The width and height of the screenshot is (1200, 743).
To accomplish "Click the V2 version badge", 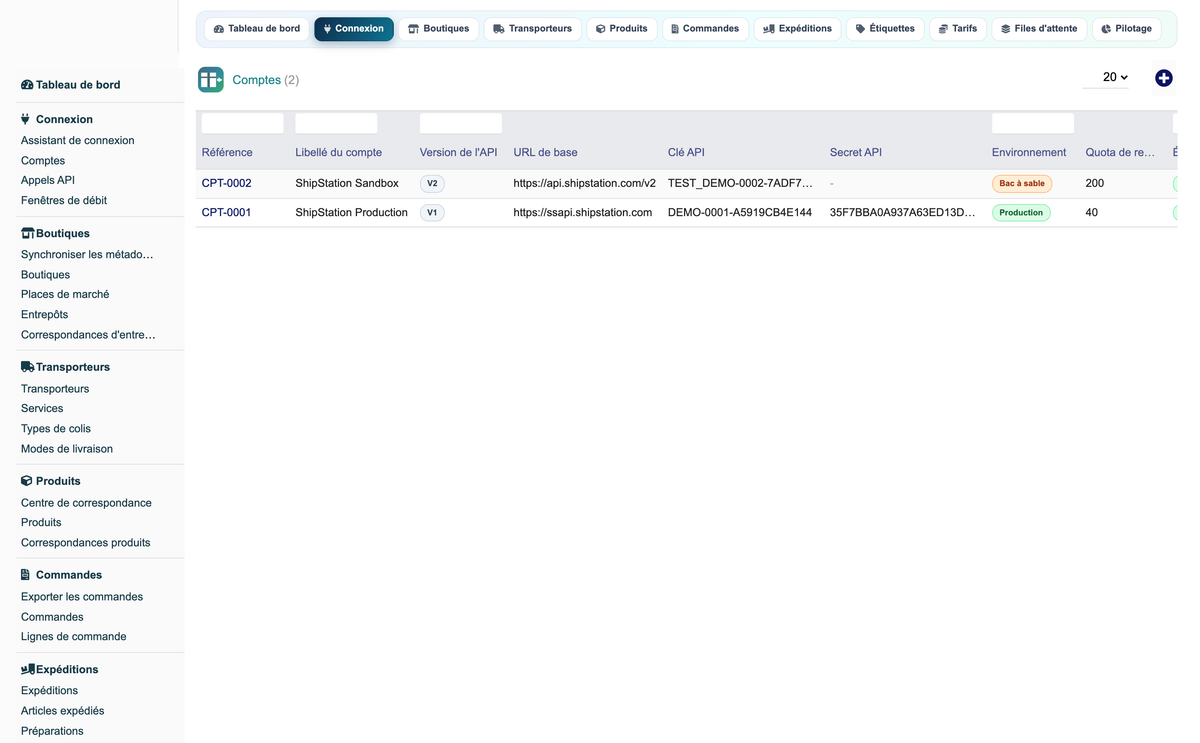I will (432, 184).
